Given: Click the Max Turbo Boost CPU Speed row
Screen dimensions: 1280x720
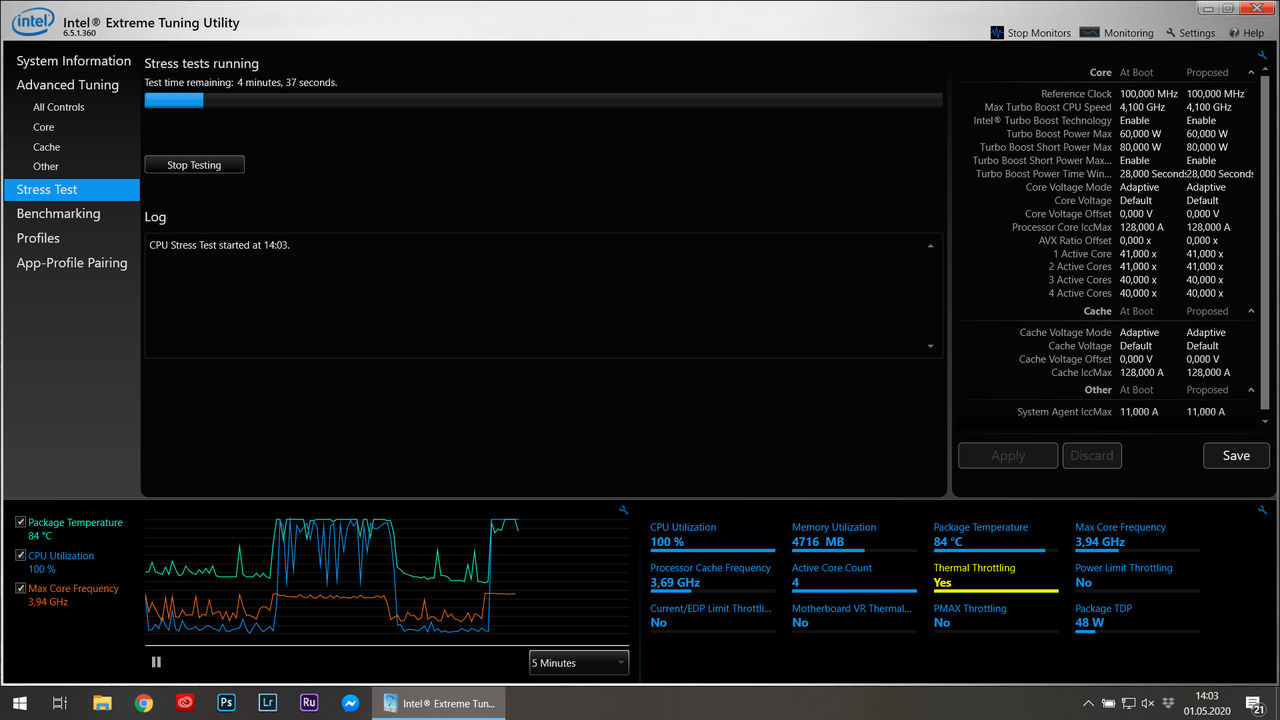Looking at the screenshot, I should pyautogui.click(x=1108, y=107).
